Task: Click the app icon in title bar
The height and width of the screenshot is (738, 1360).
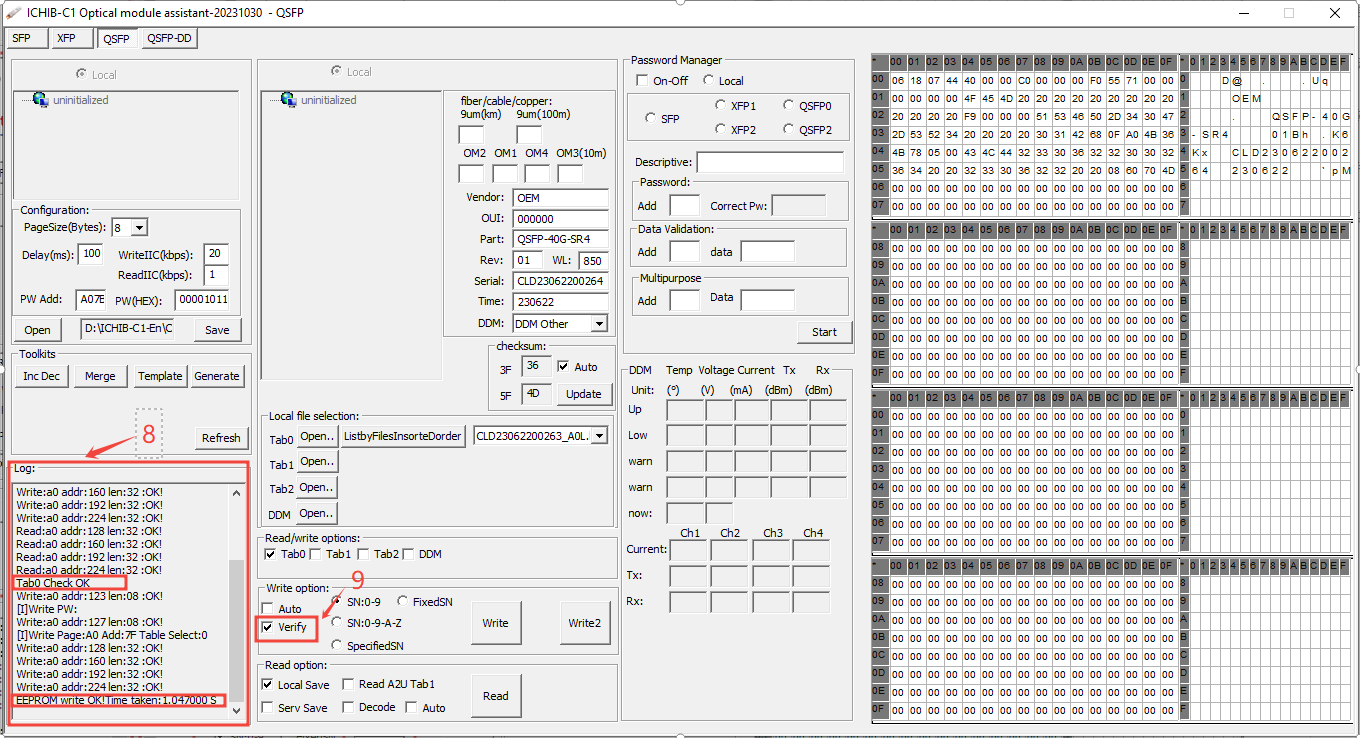Action: [14, 12]
